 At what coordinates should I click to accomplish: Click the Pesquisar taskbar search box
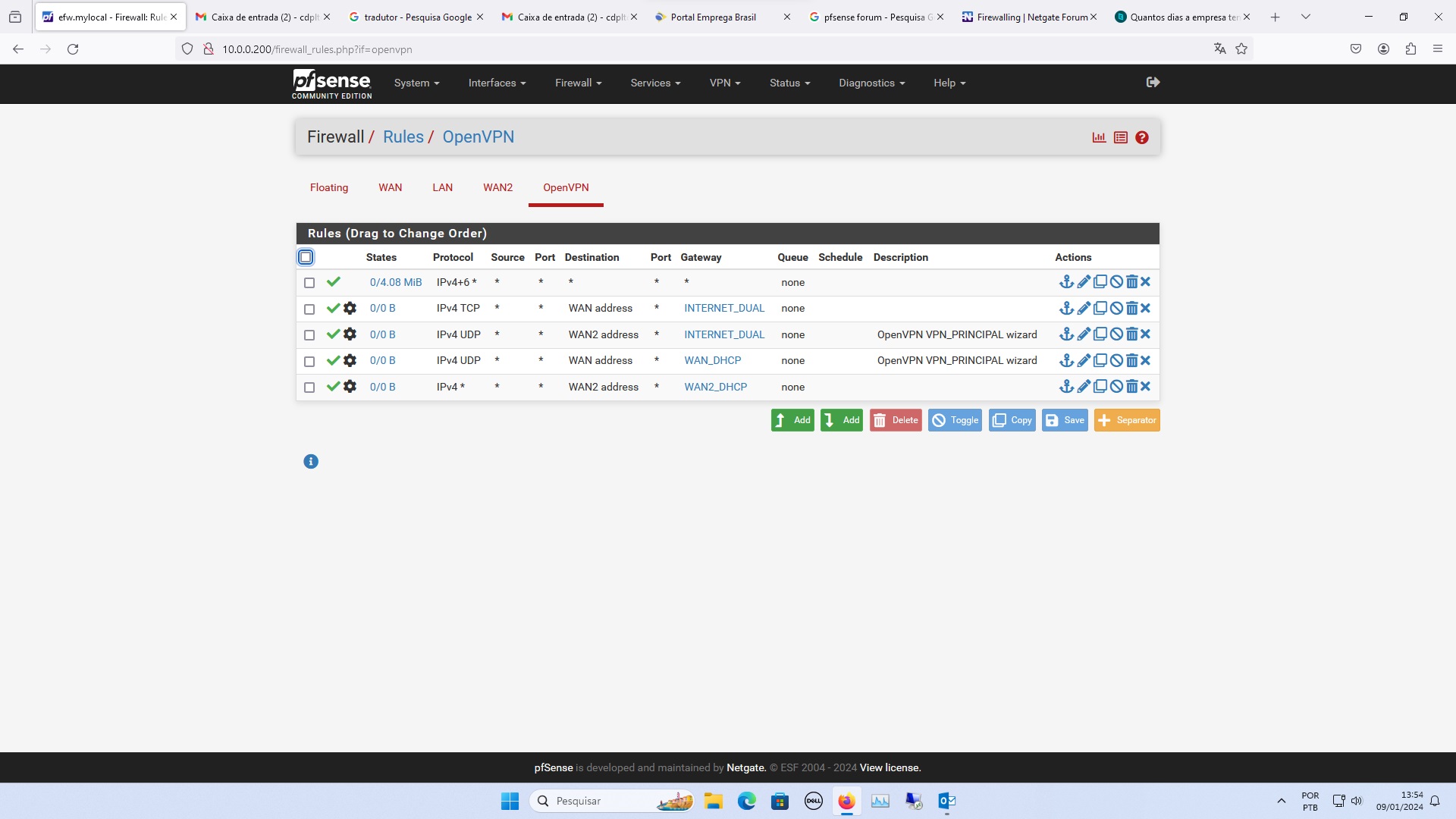tap(613, 801)
